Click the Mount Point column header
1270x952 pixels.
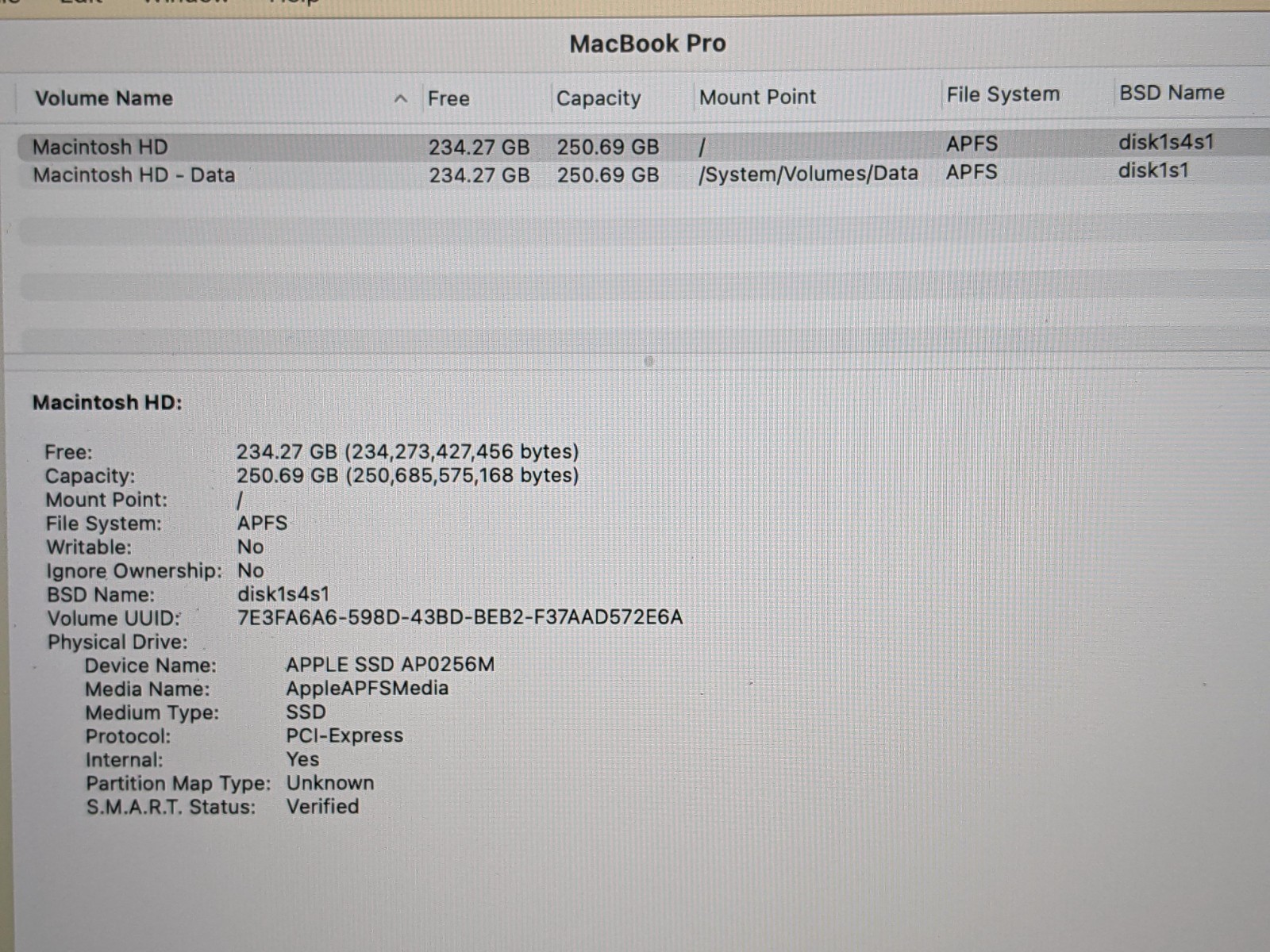click(757, 97)
